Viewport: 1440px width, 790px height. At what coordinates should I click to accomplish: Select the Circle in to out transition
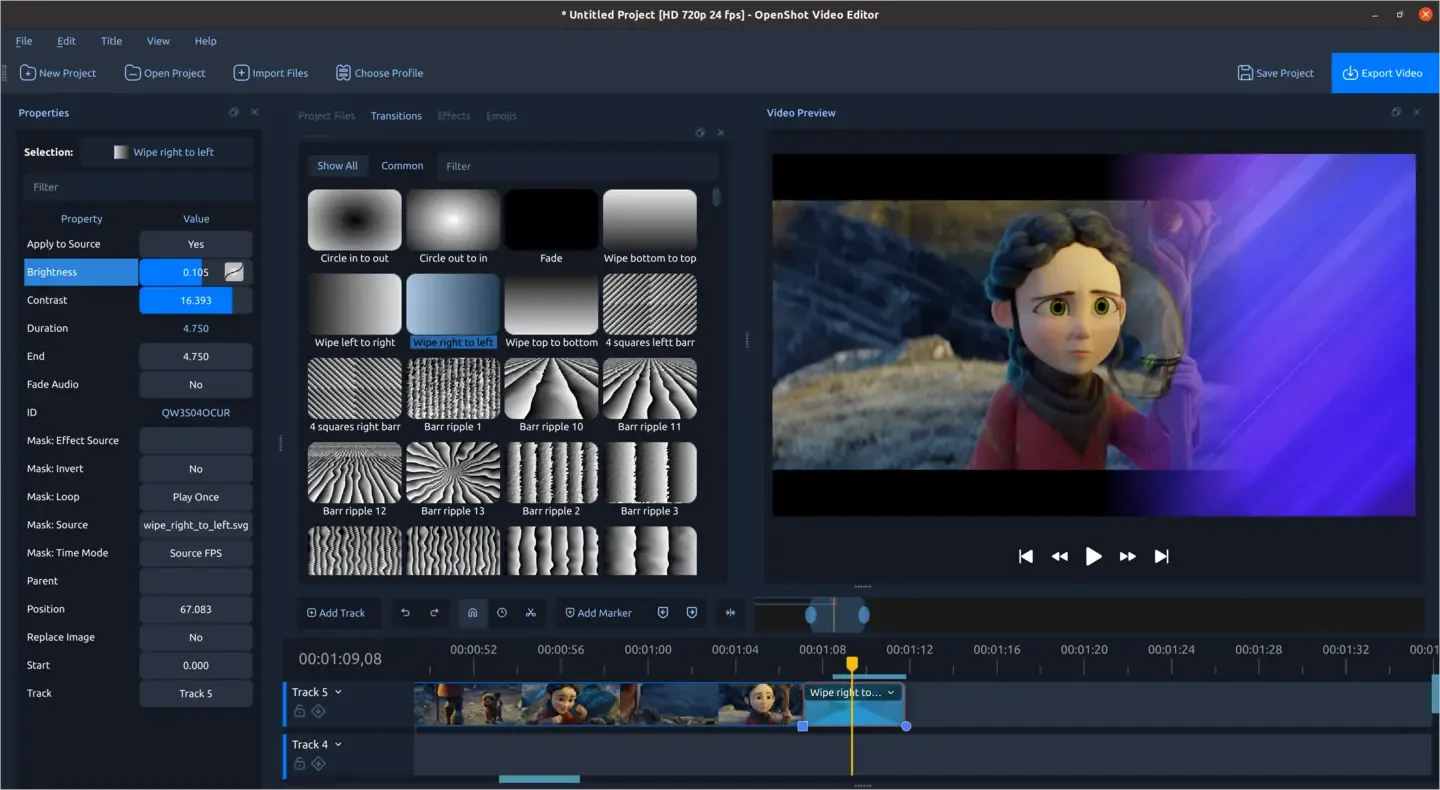[x=354, y=227]
